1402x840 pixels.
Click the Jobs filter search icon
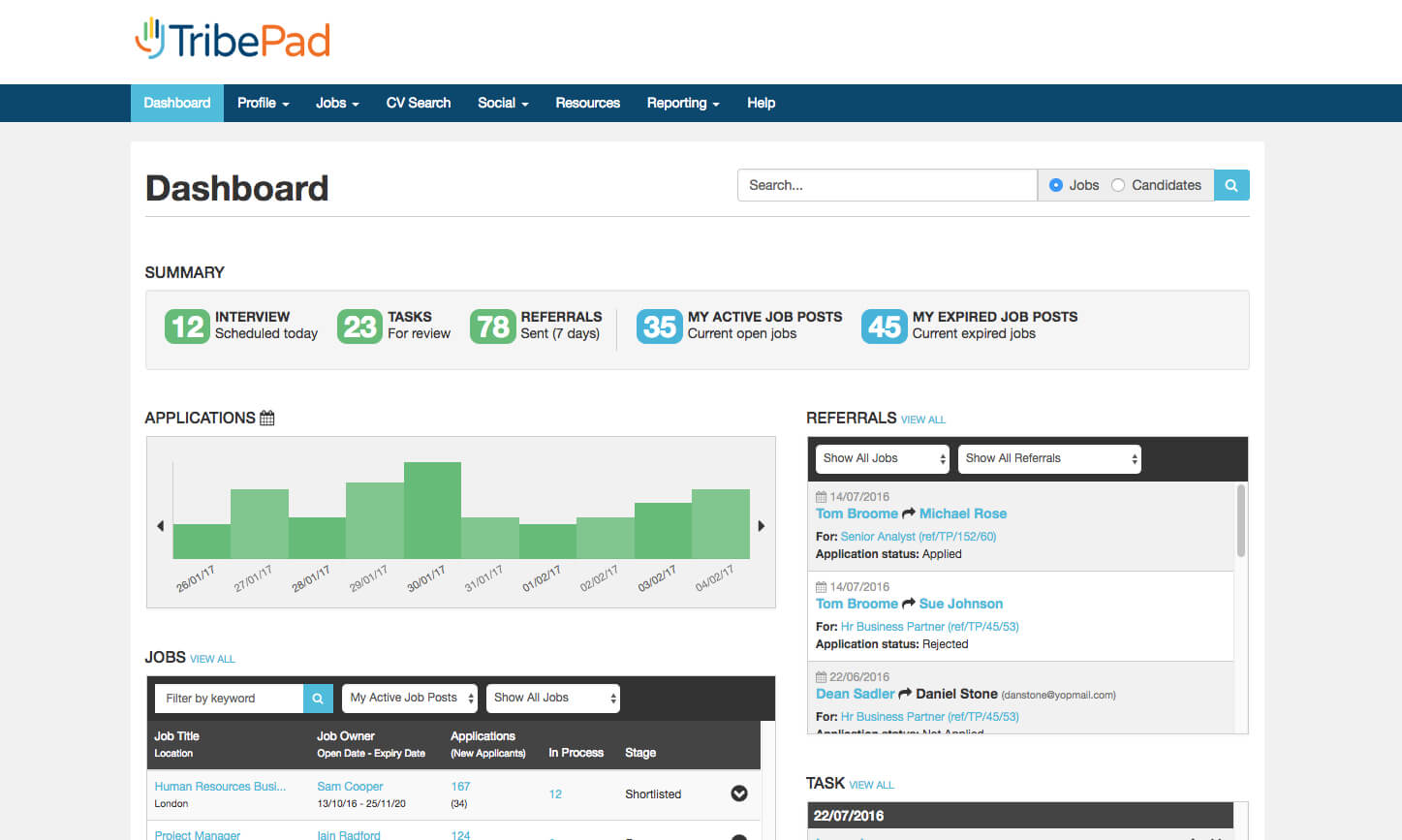pyautogui.click(x=318, y=699)
